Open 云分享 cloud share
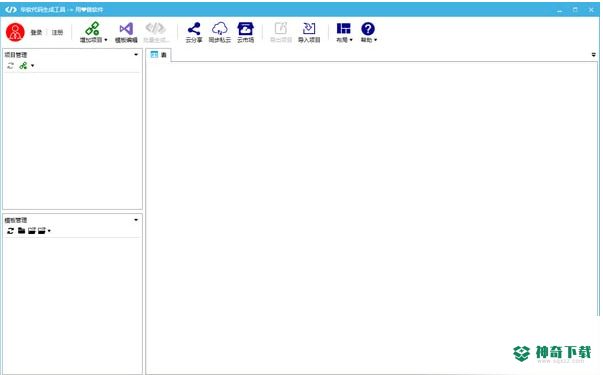This screenshot has height=375, width=603. [x=194, y=32]
